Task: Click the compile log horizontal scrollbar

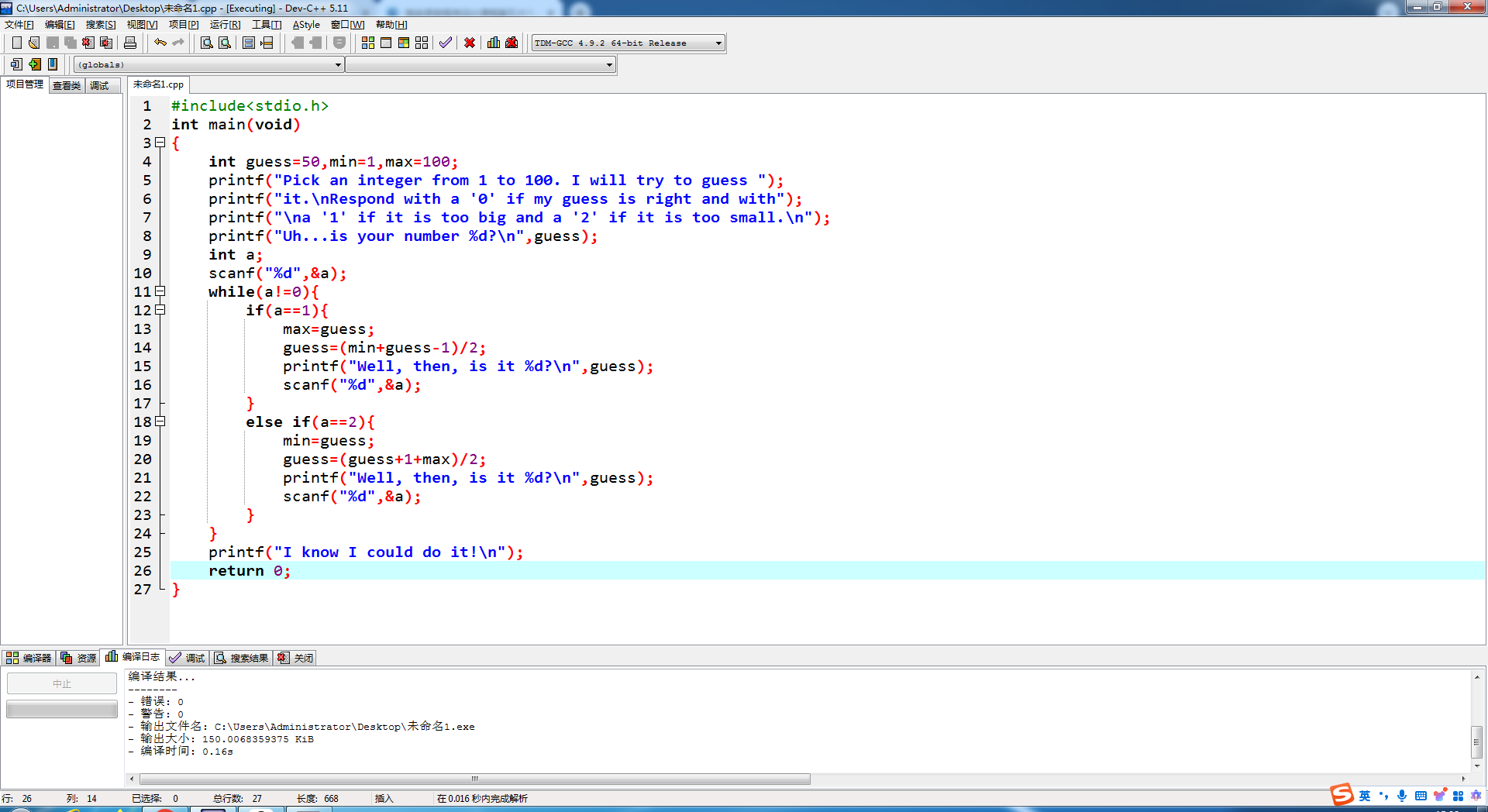Action: pos(475,779)
